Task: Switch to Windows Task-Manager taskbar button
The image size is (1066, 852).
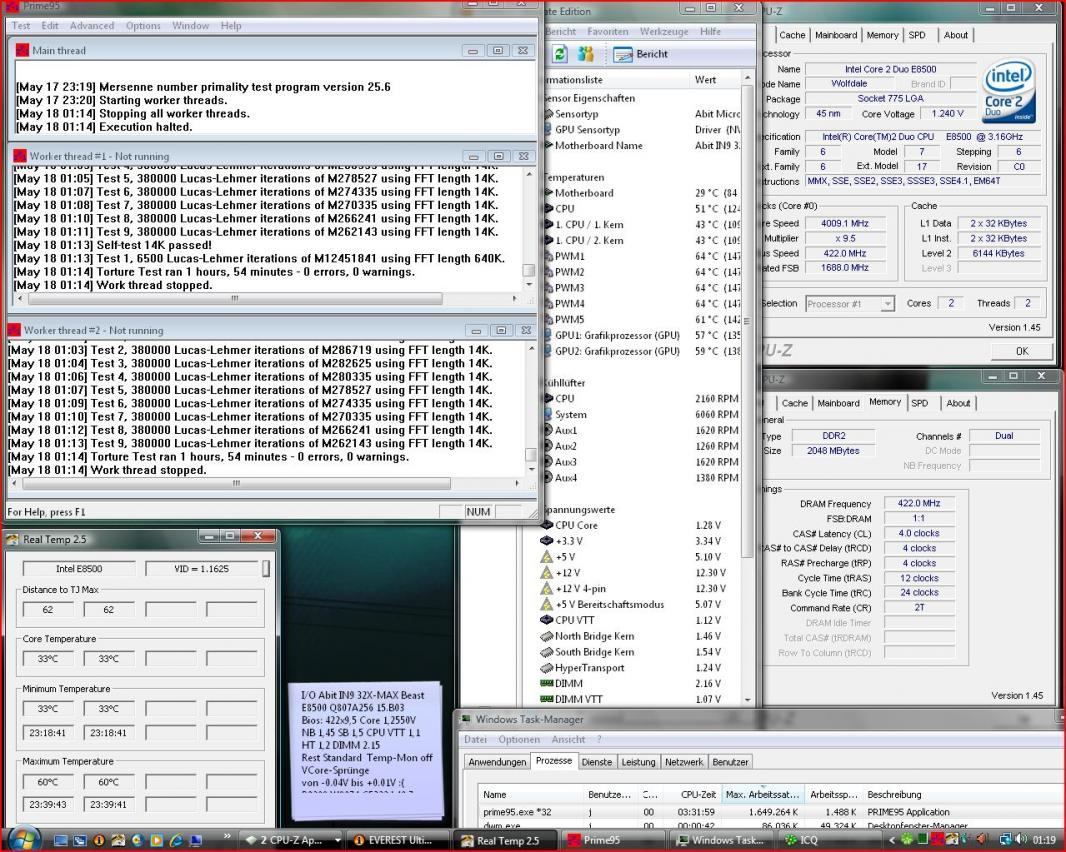Action: (721, 840)
